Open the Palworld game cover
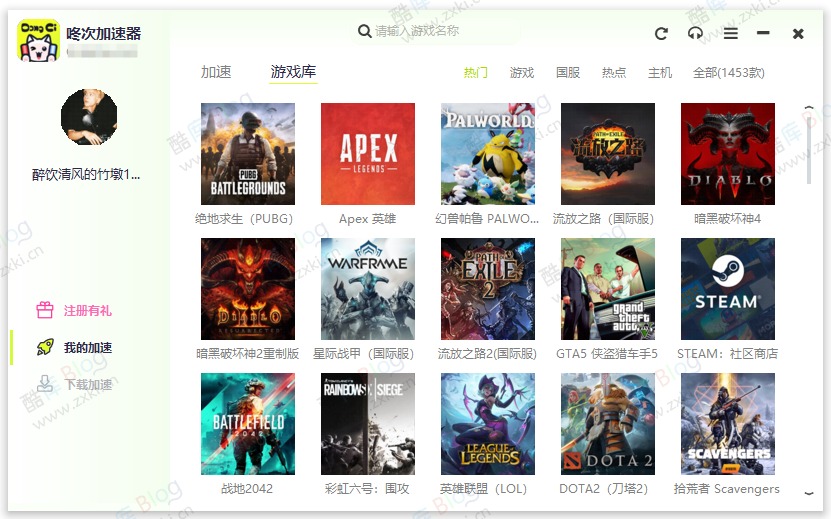 (488, 154)
